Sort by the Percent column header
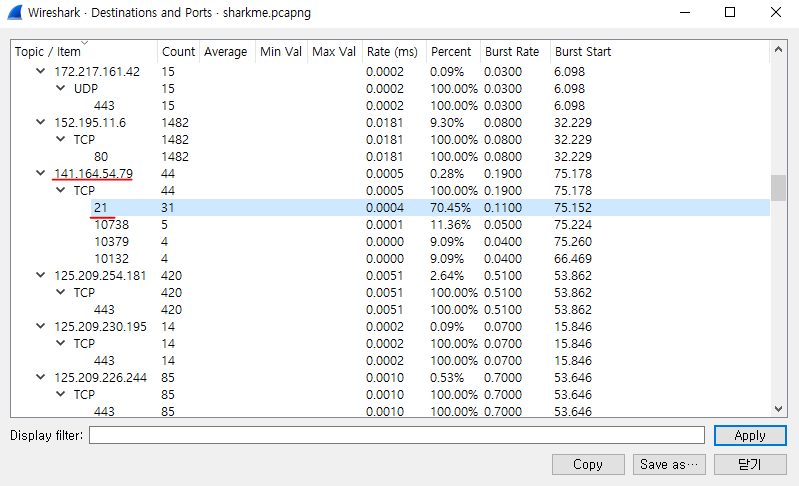 point(453,51)
